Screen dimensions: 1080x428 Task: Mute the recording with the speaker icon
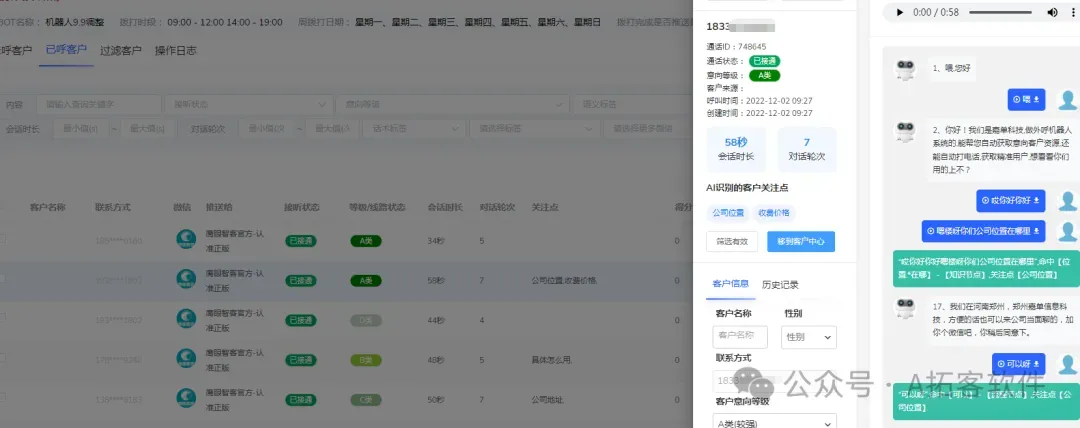tap(1052, 12)
